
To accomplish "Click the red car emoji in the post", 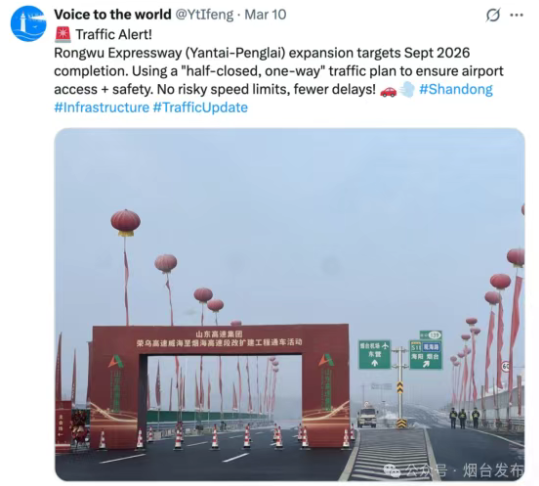I will (388, 90).
